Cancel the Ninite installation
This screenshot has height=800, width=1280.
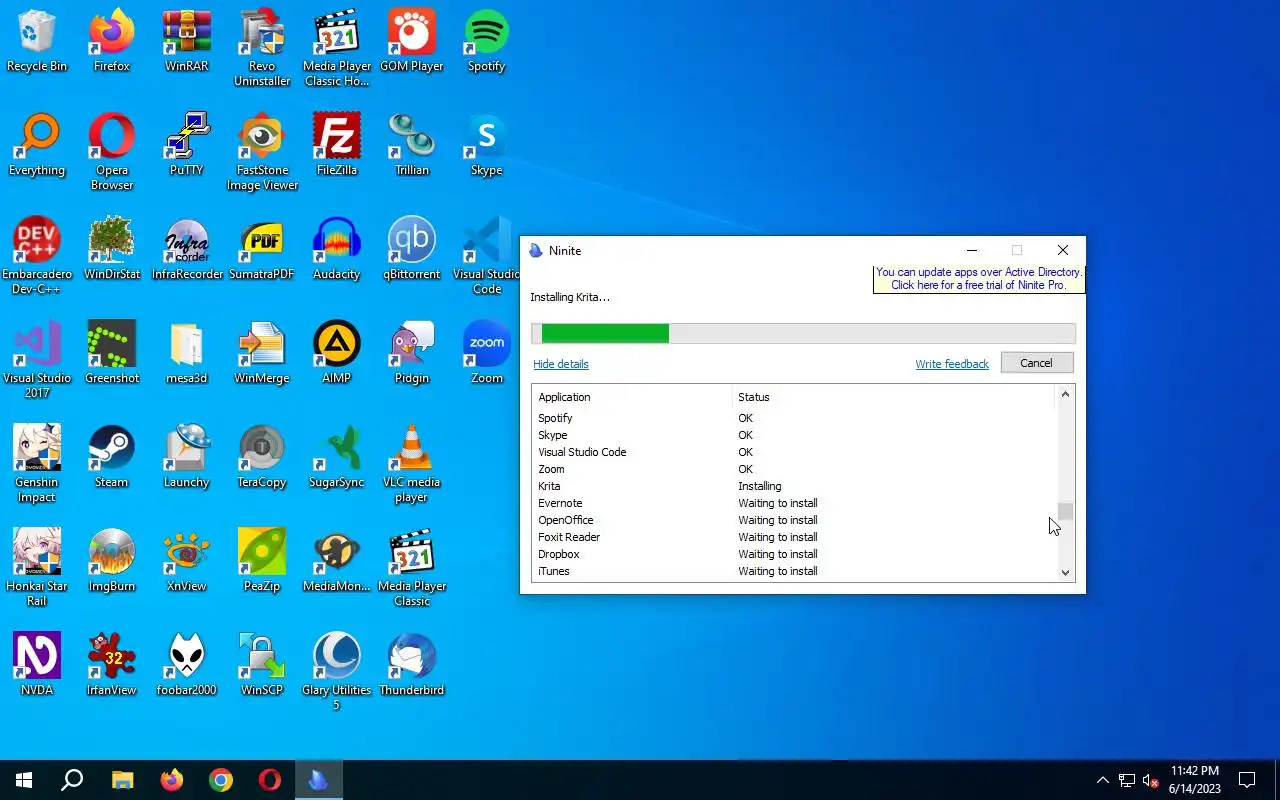coord(1036,363)
